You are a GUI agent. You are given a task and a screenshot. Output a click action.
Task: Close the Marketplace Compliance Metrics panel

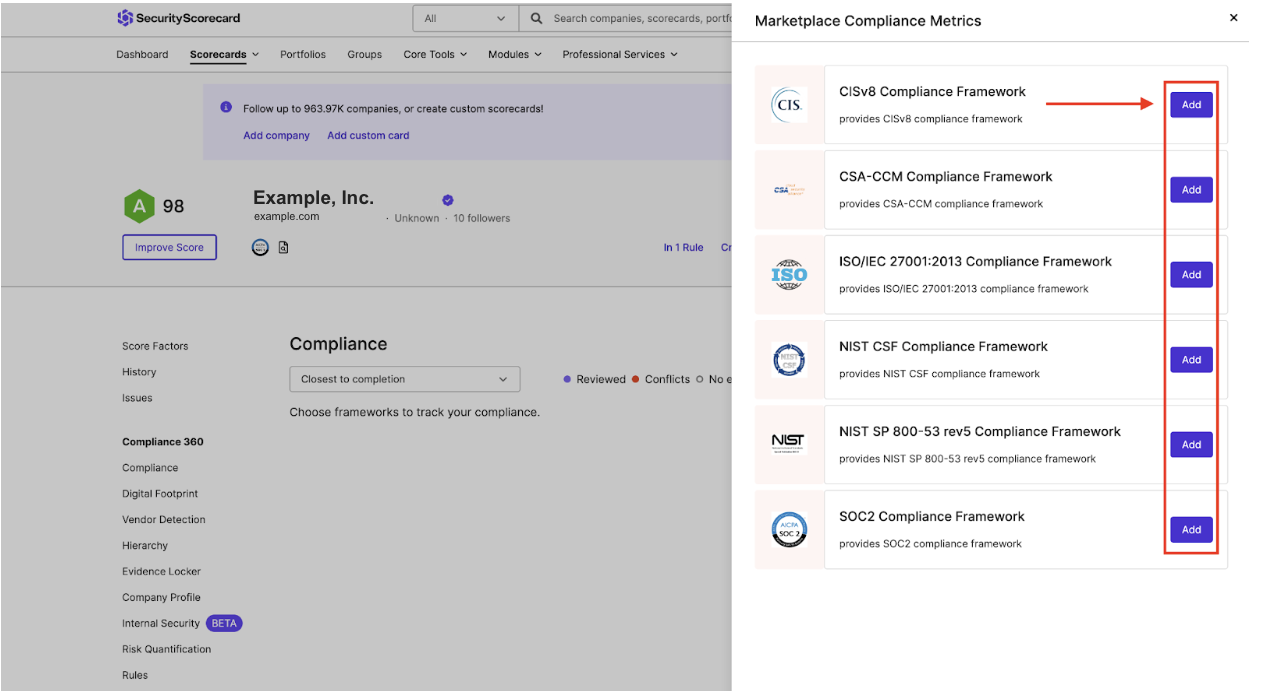click(1233, 18)
